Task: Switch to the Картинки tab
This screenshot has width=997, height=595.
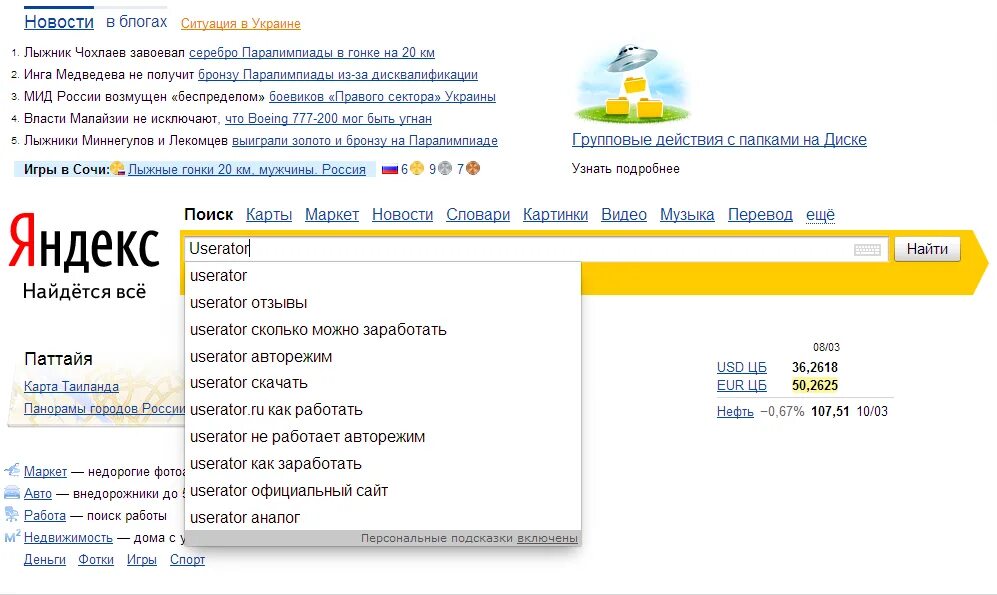Action: (x=556, y=215)
